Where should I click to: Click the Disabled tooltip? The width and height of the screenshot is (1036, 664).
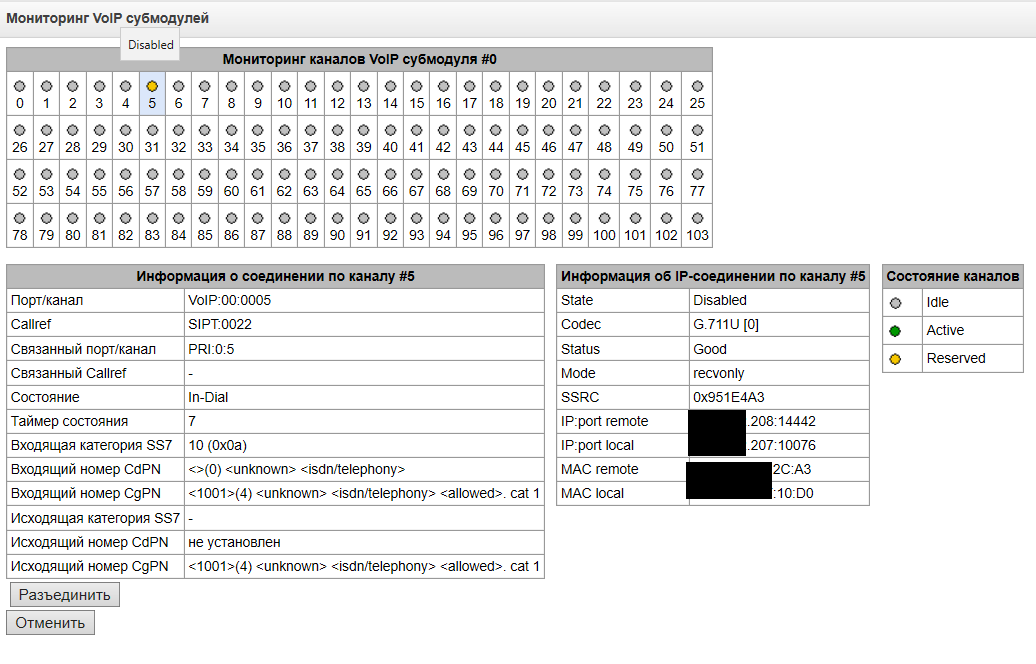(151, 45)
